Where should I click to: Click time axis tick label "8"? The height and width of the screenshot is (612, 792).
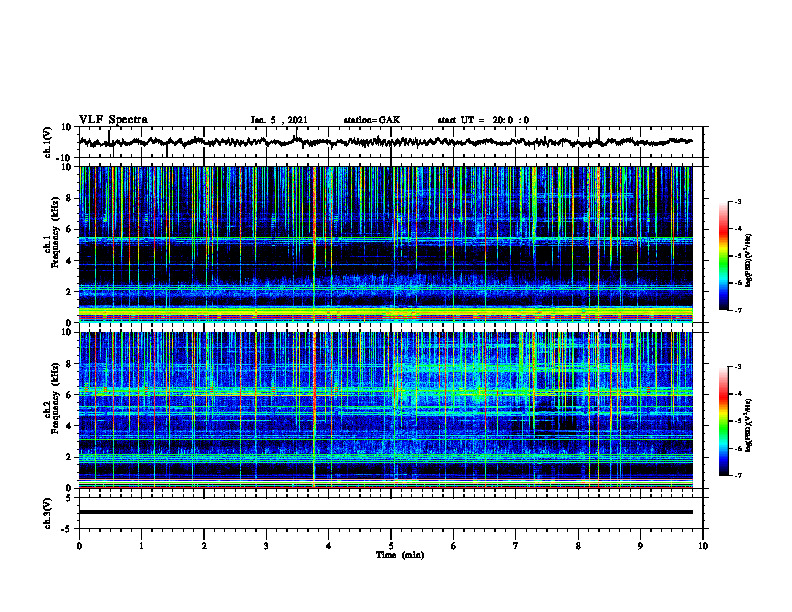[578, 546]
